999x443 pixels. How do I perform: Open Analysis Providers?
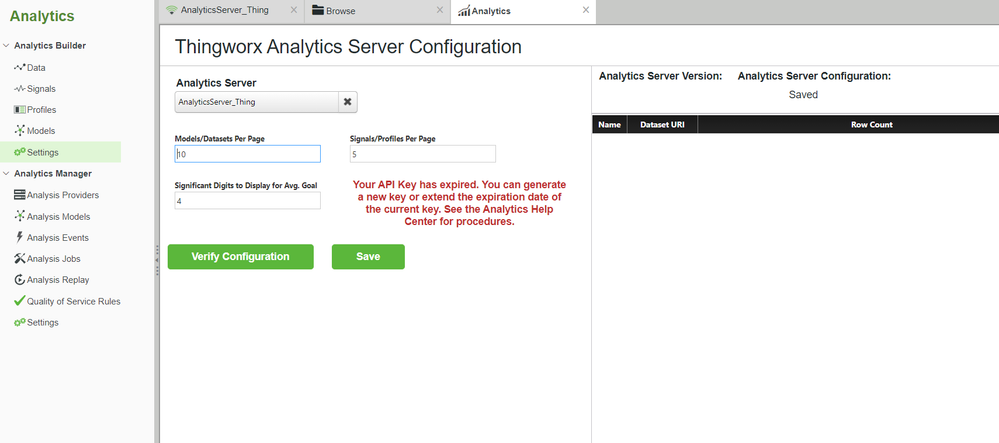[x=62, y=195]
